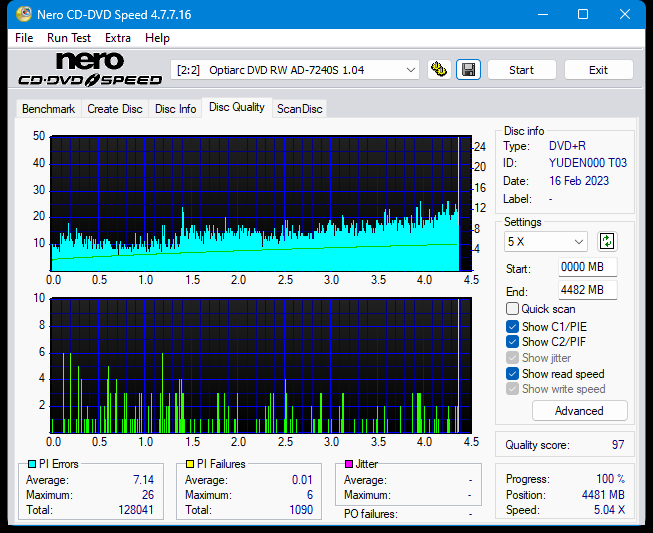Minimize the Nero window

[x=543, y=15]
